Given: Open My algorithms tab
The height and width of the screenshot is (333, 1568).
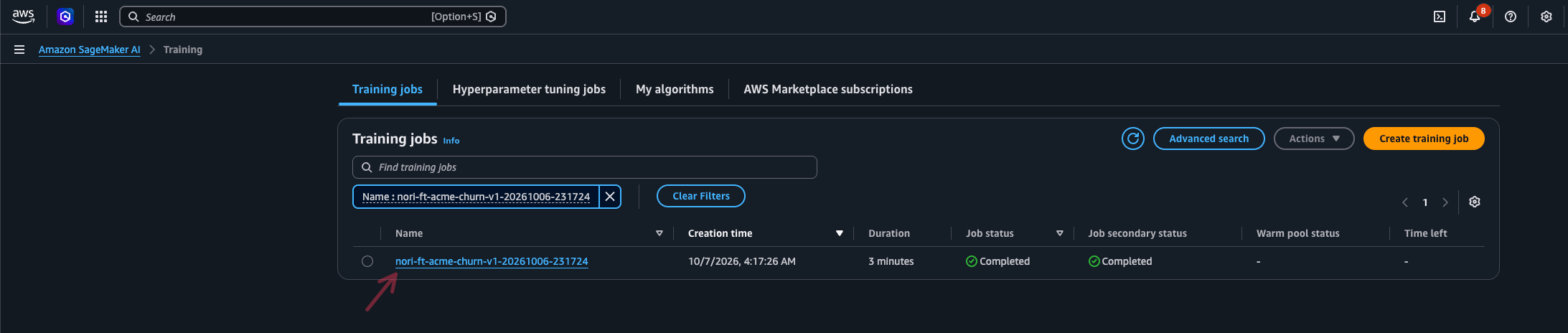Looking at the screenshot, I should point(675,89).
